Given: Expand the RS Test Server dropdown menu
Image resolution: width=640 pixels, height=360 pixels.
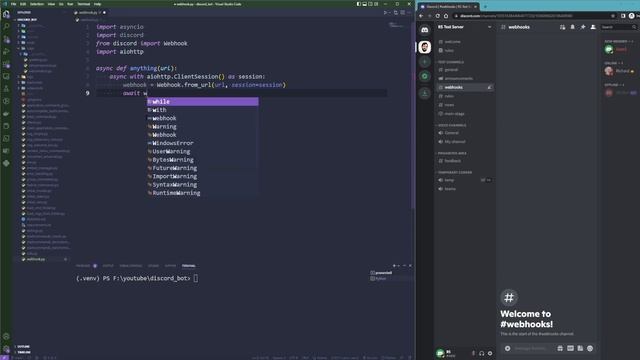Looking at the screenshot, I should point(489,27).
